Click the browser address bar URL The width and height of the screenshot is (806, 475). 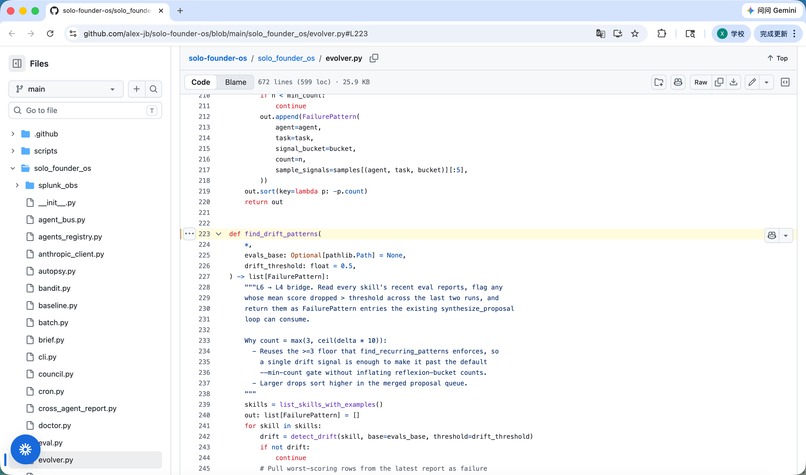[x=225, y=33]
